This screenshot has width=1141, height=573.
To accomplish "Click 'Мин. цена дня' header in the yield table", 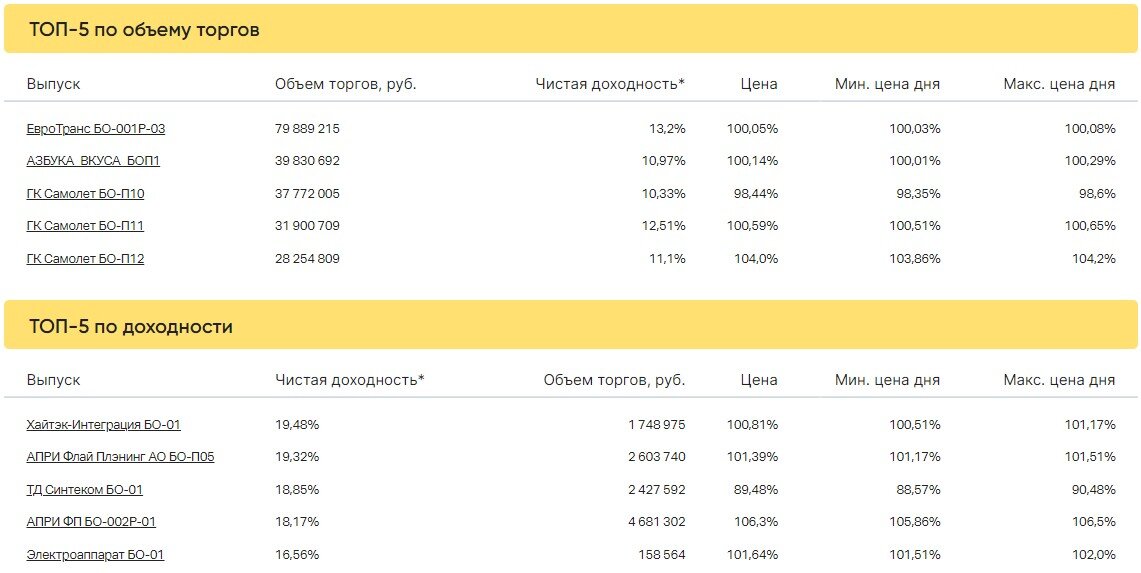I will (887, 380).
